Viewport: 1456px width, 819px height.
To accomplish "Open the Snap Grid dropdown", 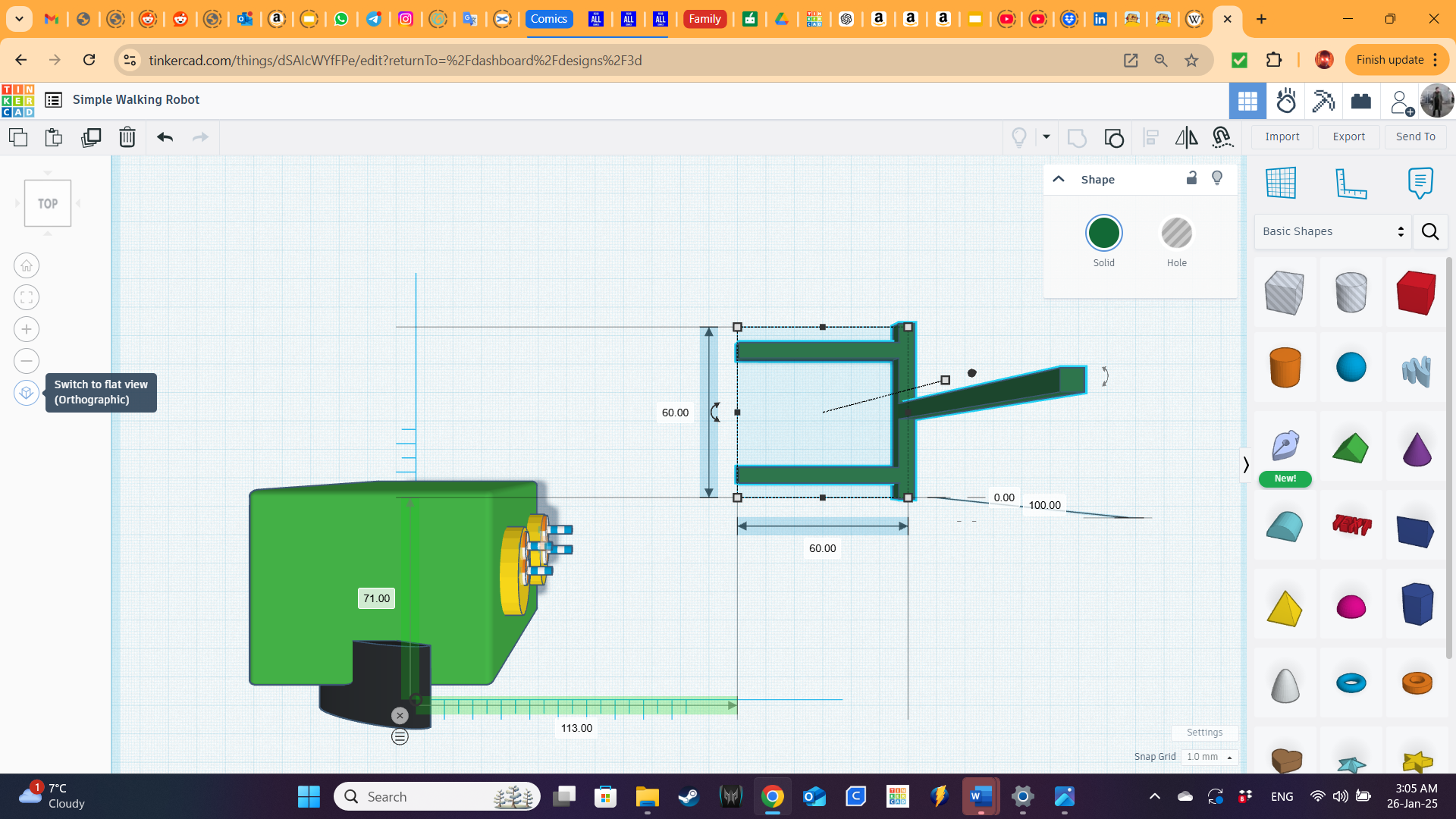I will pos(1210,756).
